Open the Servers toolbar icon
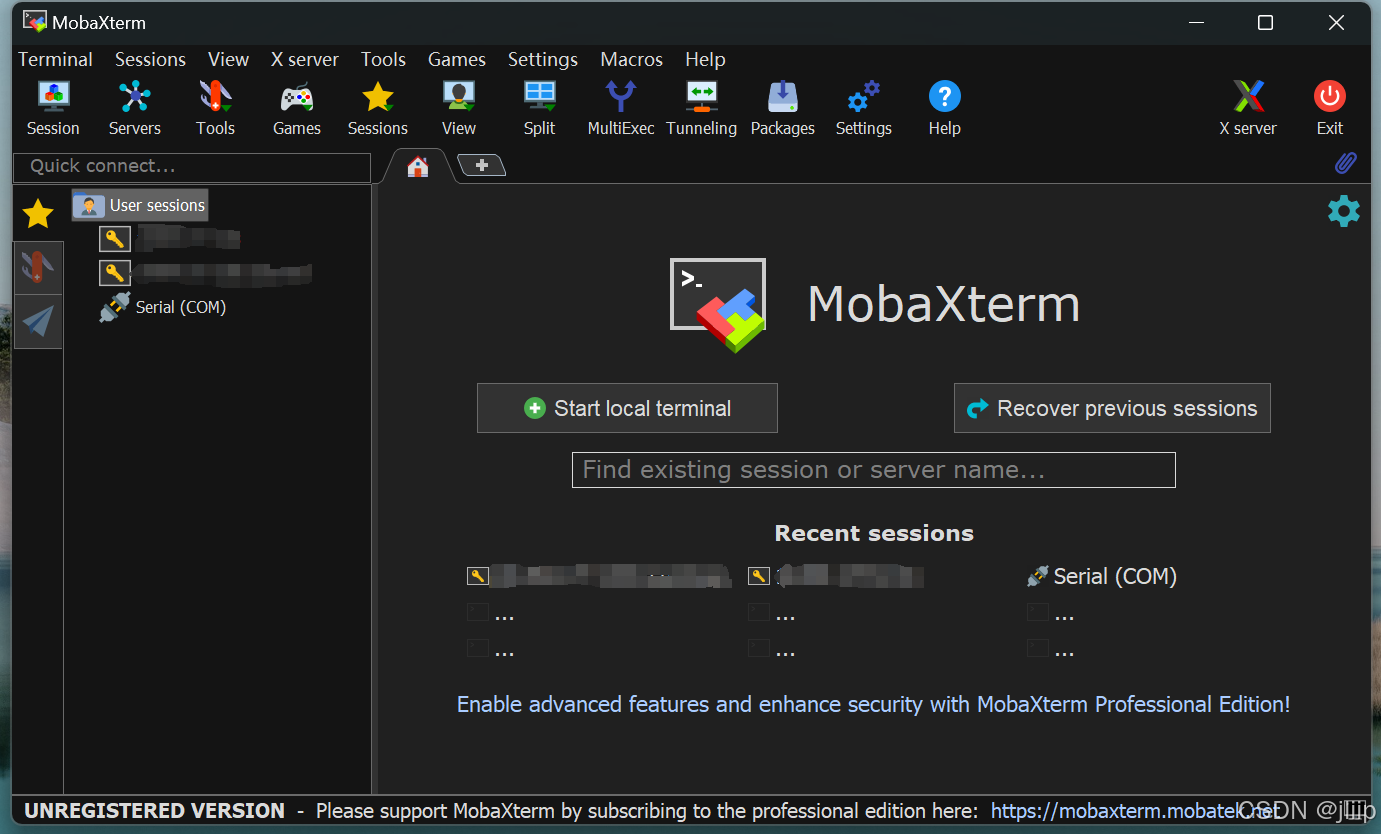Viewport: 1381px width, 834px height. [134, 108]
